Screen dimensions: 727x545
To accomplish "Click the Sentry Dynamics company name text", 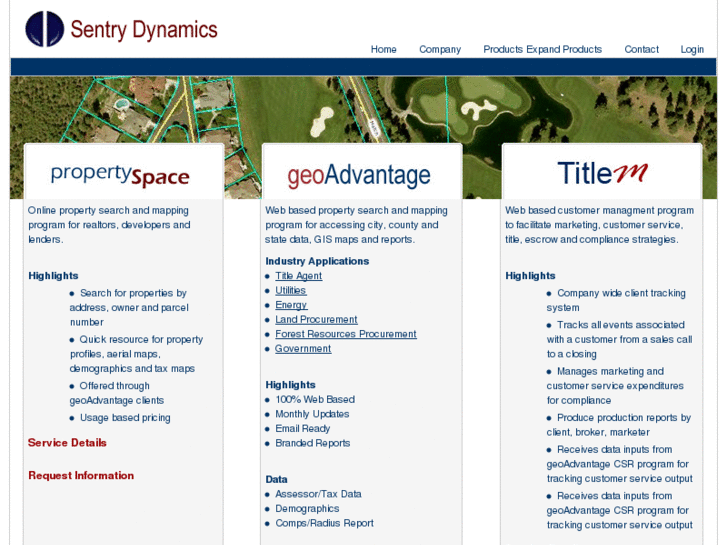I will (x=144, y=30).
